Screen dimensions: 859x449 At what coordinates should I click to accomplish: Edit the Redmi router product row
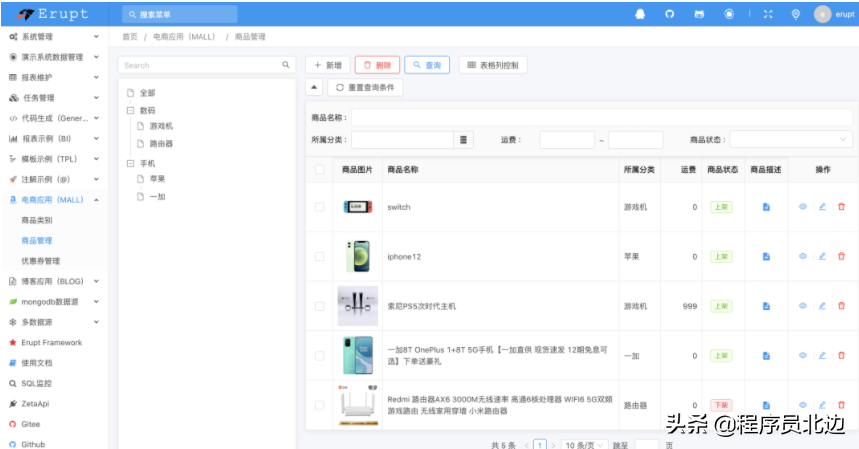tap(822, 405)
